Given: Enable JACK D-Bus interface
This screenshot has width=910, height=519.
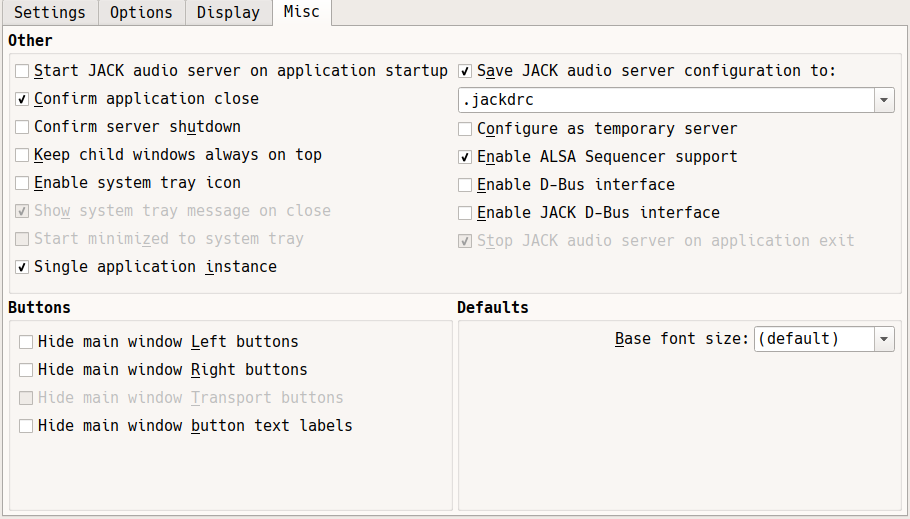Looking at the screenshot, I should [x=466, y=213].
